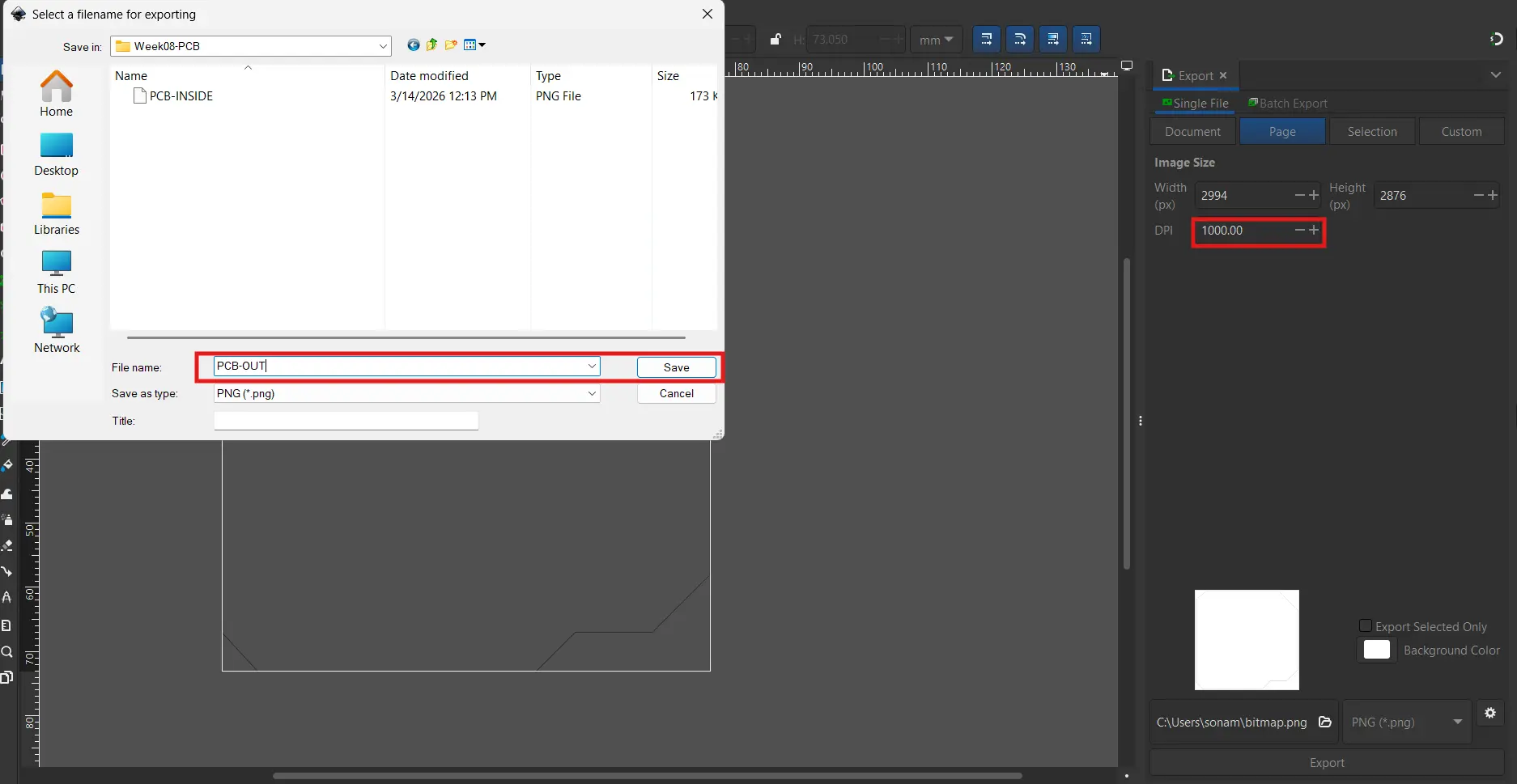This screenshot has width=1517, height=784.
Task: Select the Zoom tool
Action: point(7,652)
